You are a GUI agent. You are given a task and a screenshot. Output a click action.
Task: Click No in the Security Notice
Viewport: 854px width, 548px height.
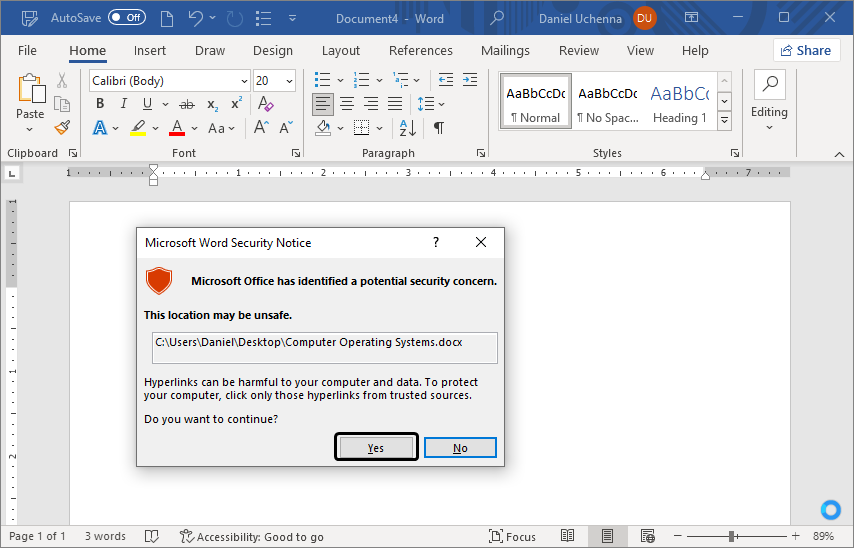(x=460, y=448)
